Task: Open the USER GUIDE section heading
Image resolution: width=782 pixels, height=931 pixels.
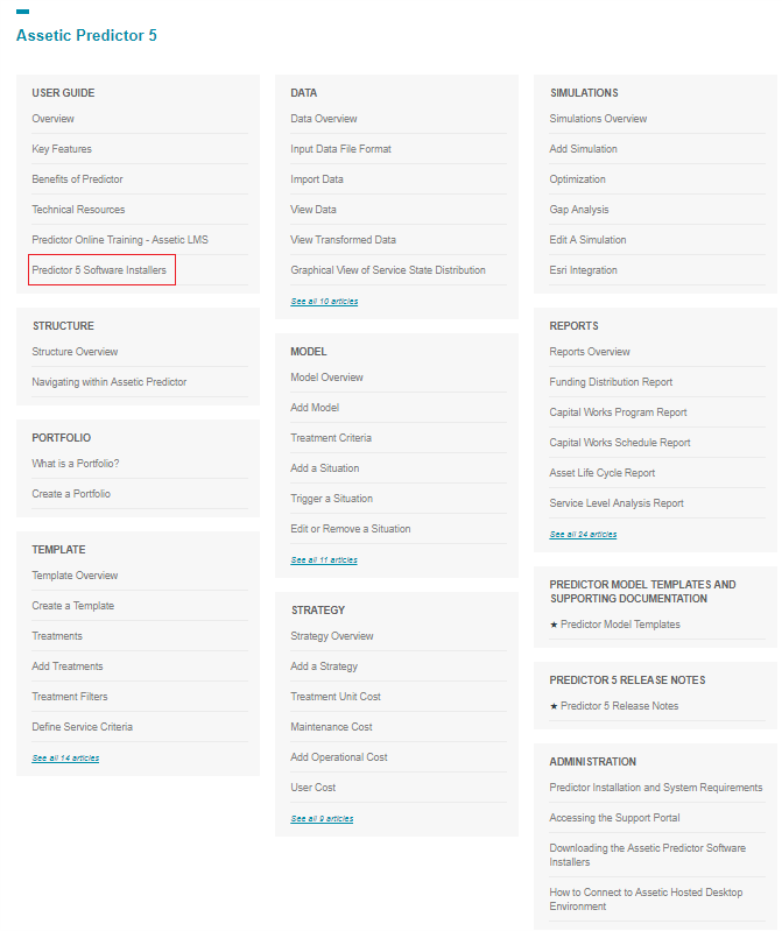Action: point(63,93)
